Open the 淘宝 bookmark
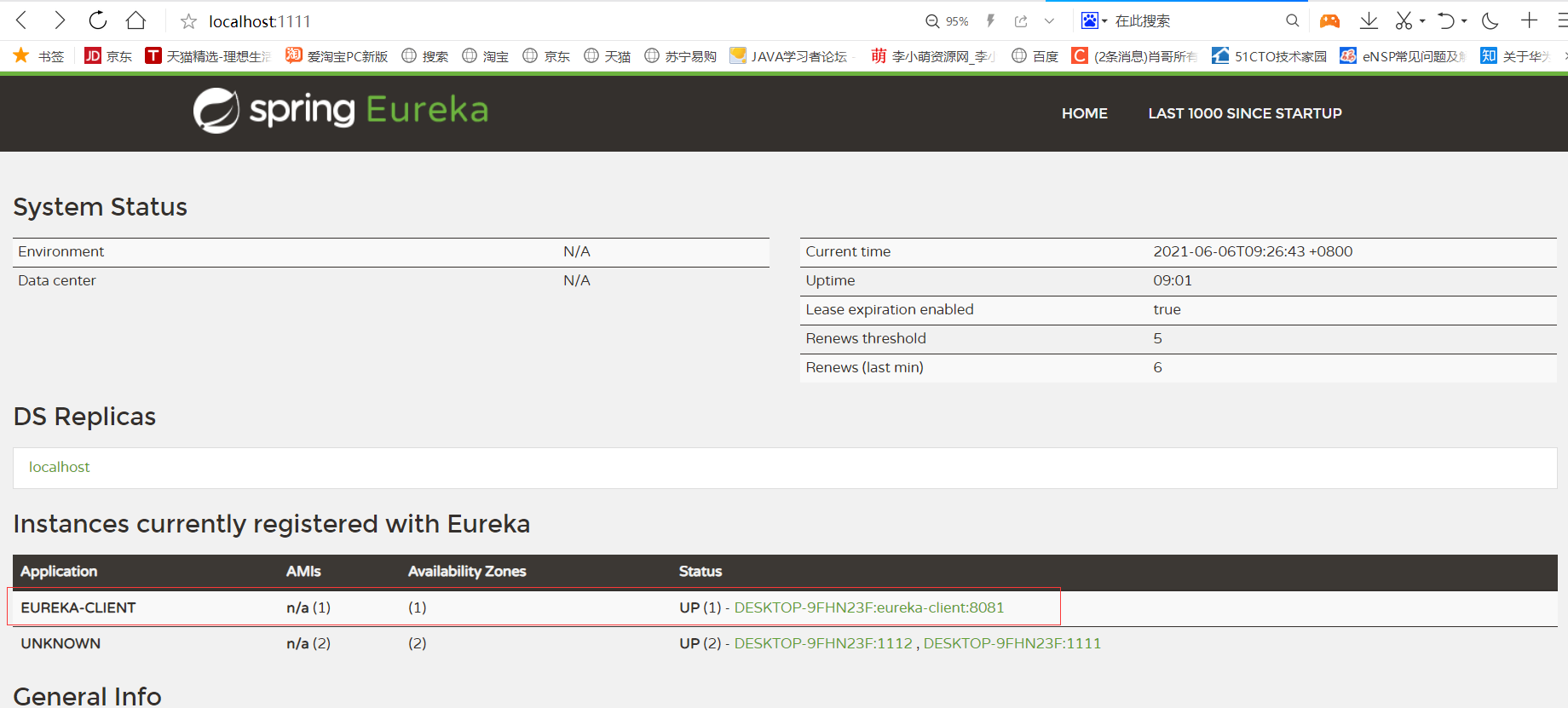Screen dimensions: 1568x708 (486, 56)
